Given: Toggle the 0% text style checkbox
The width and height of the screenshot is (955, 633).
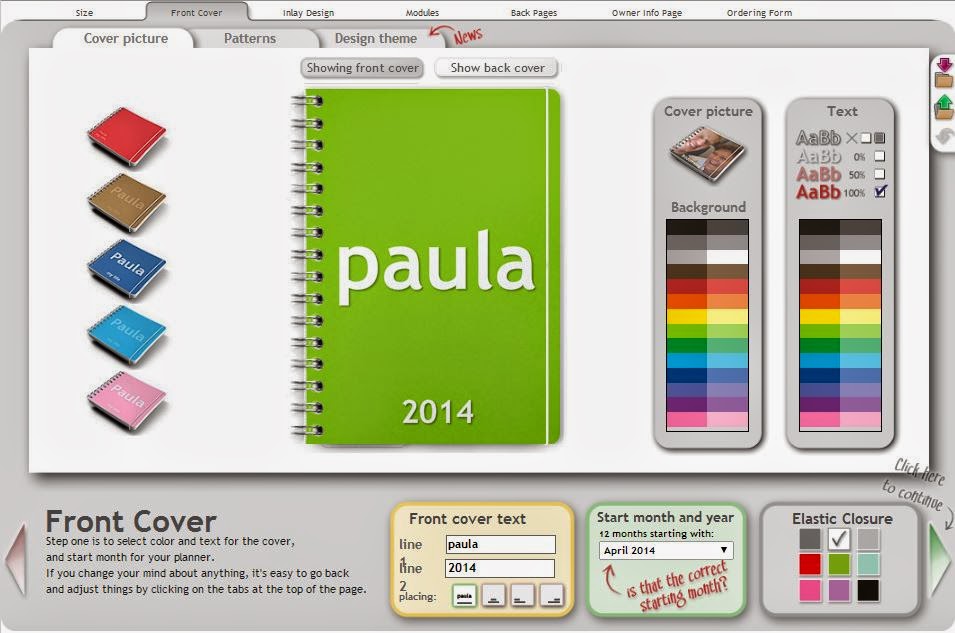Looking at the screenshot, I should [879, 156].
